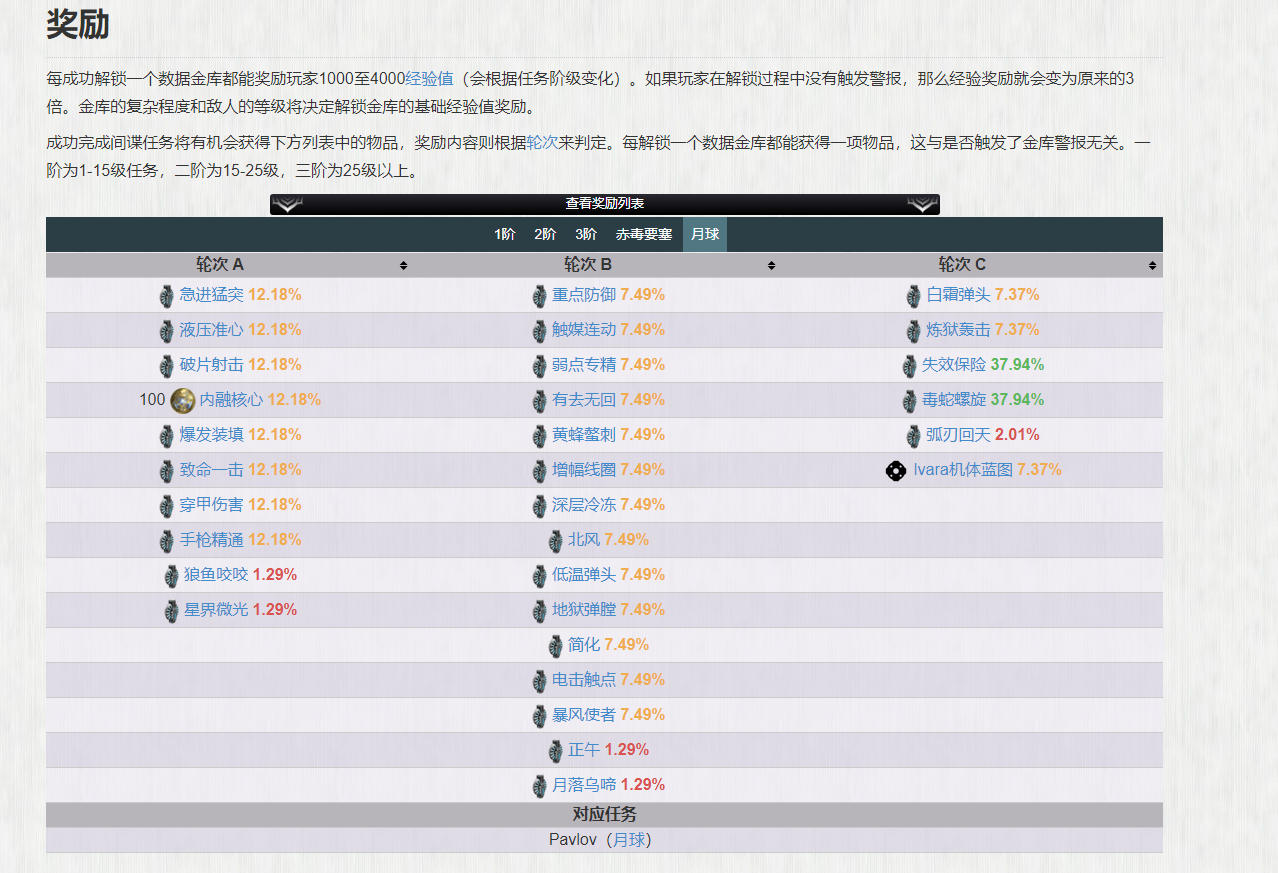Open the 暴风使者 mod link
This screenshot has height=873, width=1278.
[x=584, y=715]
